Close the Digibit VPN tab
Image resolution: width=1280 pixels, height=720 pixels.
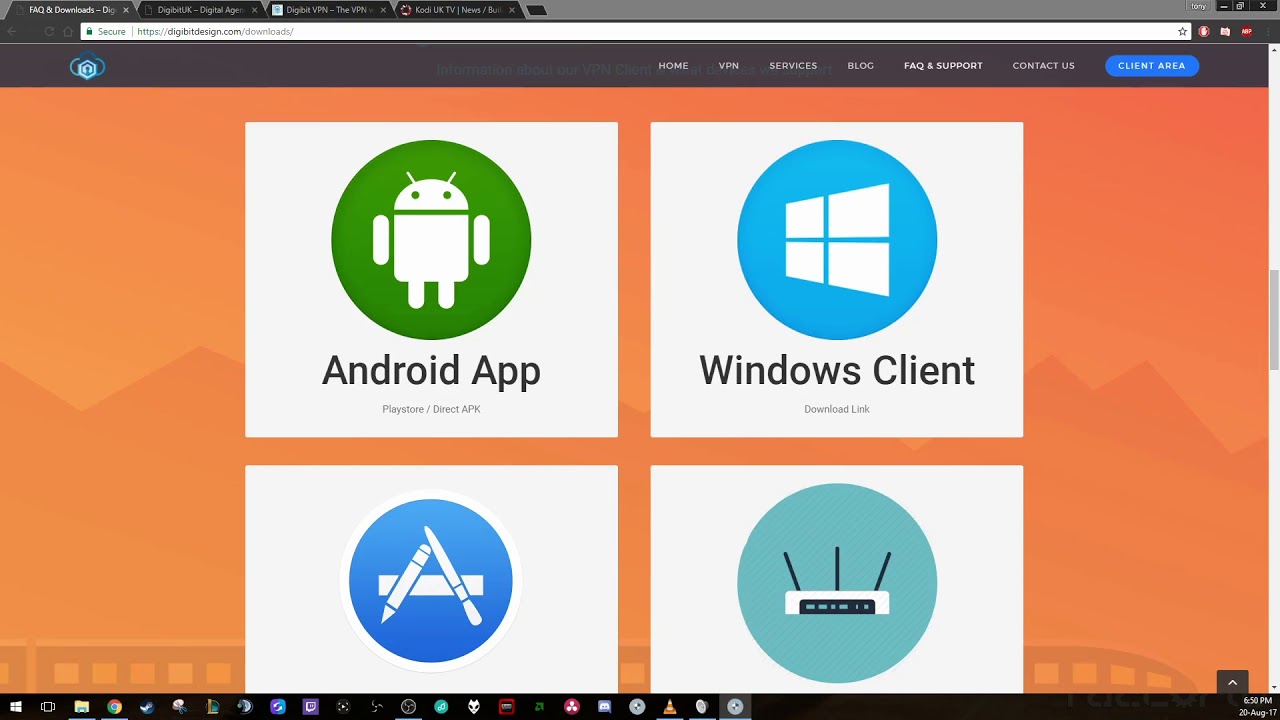[383, 10]
